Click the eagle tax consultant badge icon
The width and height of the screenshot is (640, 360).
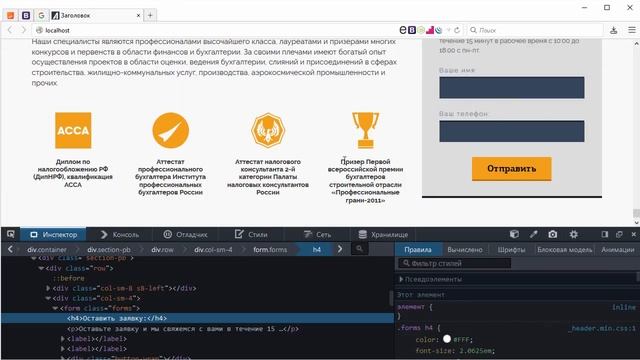click(268, 131)
